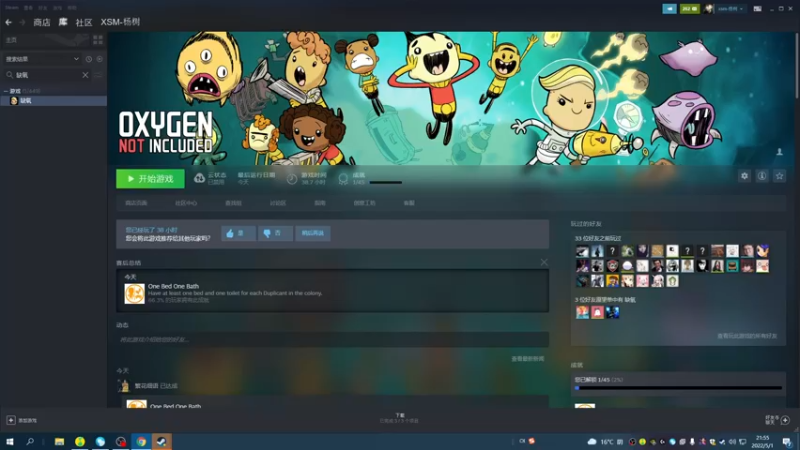Open 商店页面 store page link
This screenshot has width=800, height=450.
(136, 203)
